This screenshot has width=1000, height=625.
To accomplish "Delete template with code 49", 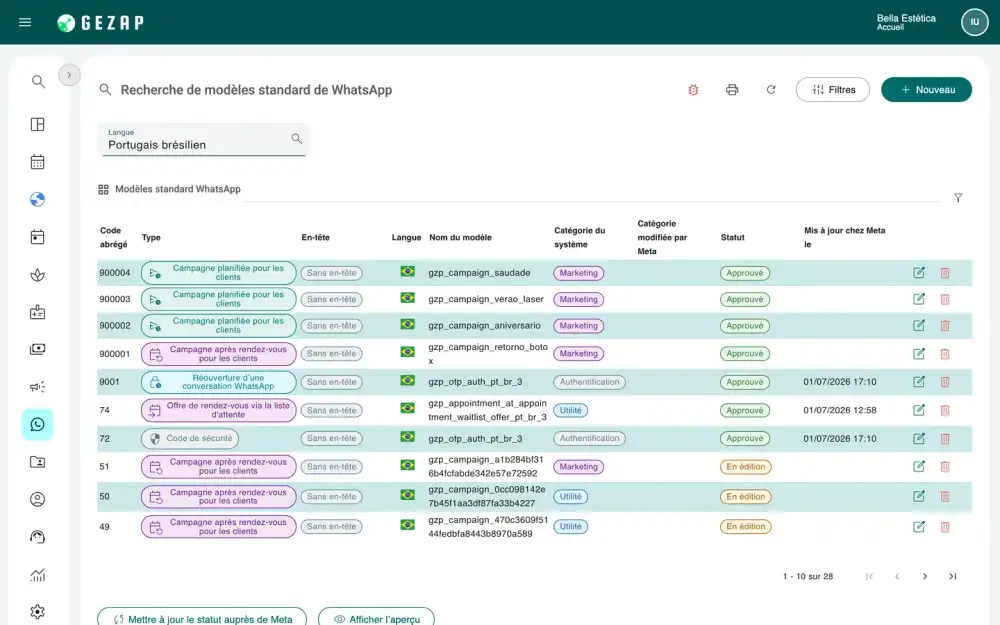I will [945, 527].
